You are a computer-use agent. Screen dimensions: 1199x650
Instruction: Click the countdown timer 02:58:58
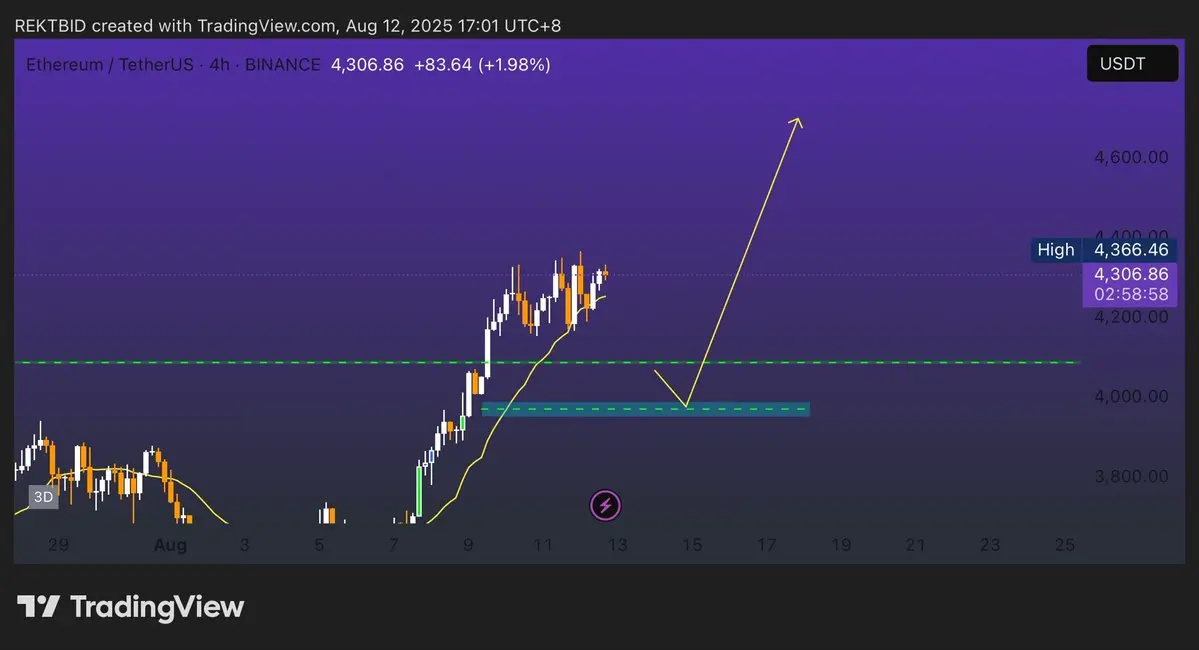click(1131, 294)
